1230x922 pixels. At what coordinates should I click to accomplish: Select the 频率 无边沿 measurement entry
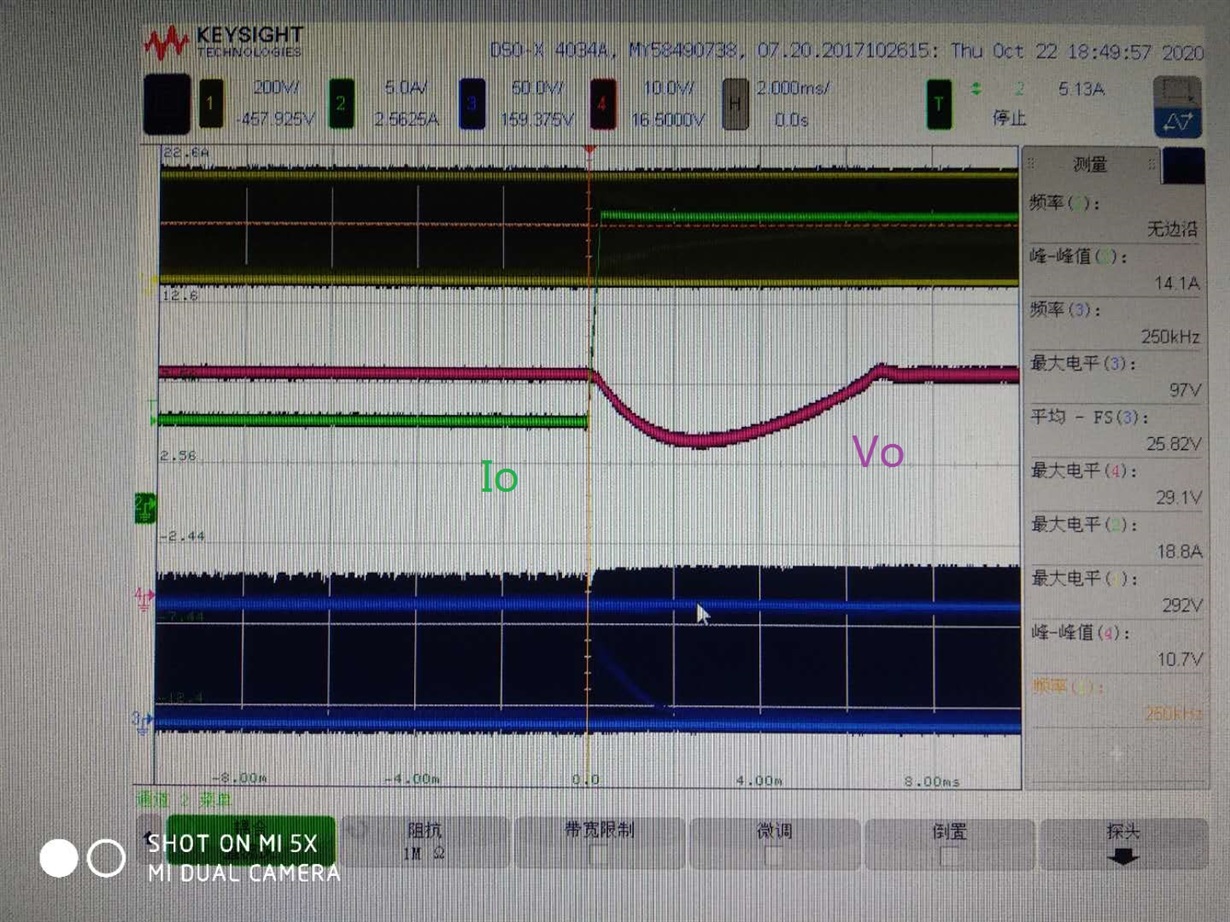(1115, 215)
